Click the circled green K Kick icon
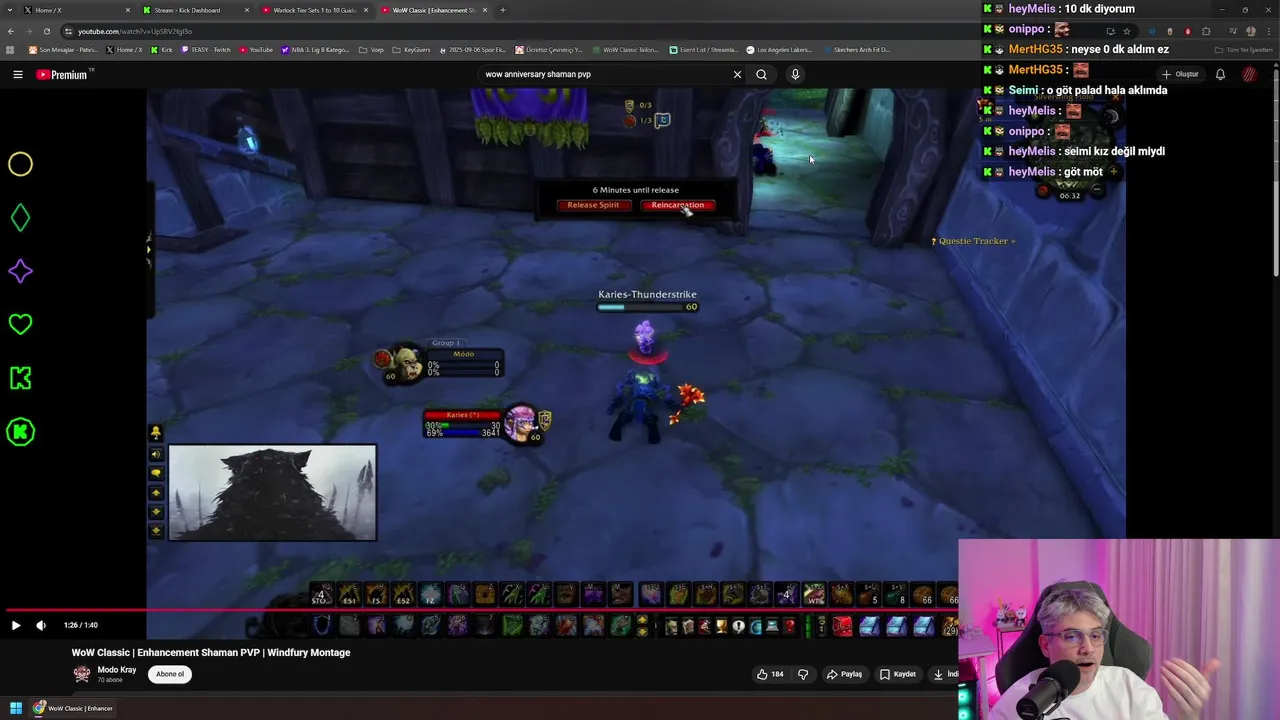This screenshot has height=720, width=1280. 20,432
